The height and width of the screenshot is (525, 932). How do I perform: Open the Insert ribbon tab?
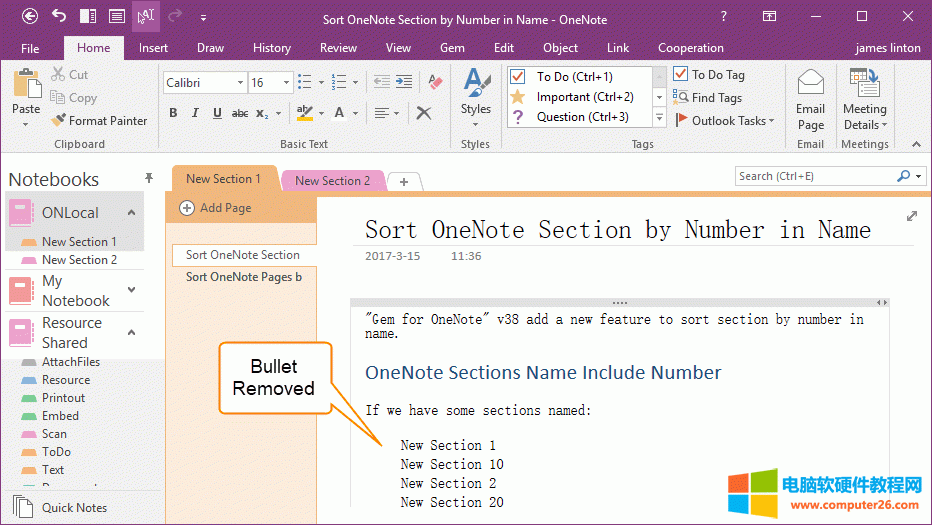coord(153,48)
